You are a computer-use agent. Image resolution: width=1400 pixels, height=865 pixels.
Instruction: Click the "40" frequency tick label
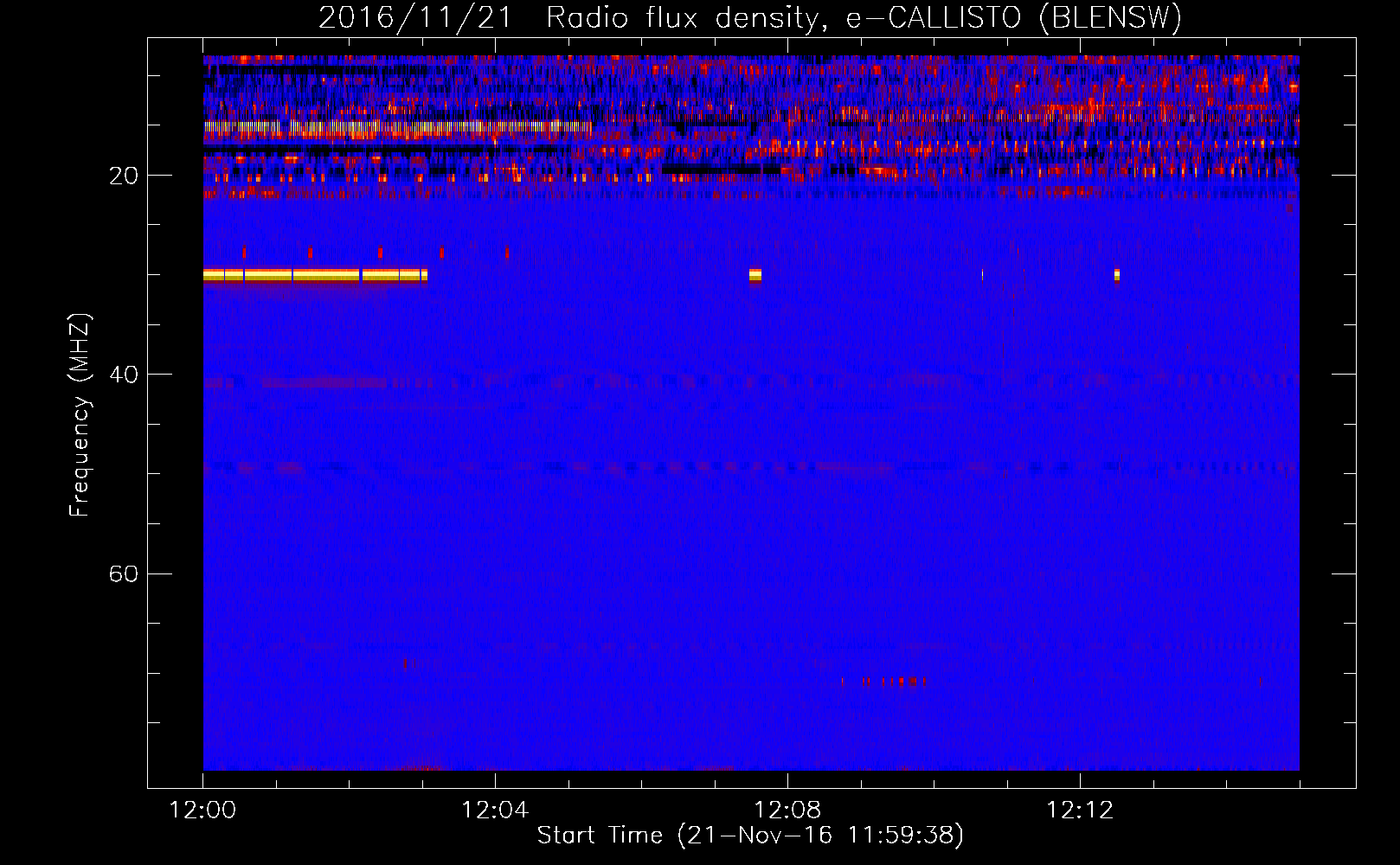point(124,375)
